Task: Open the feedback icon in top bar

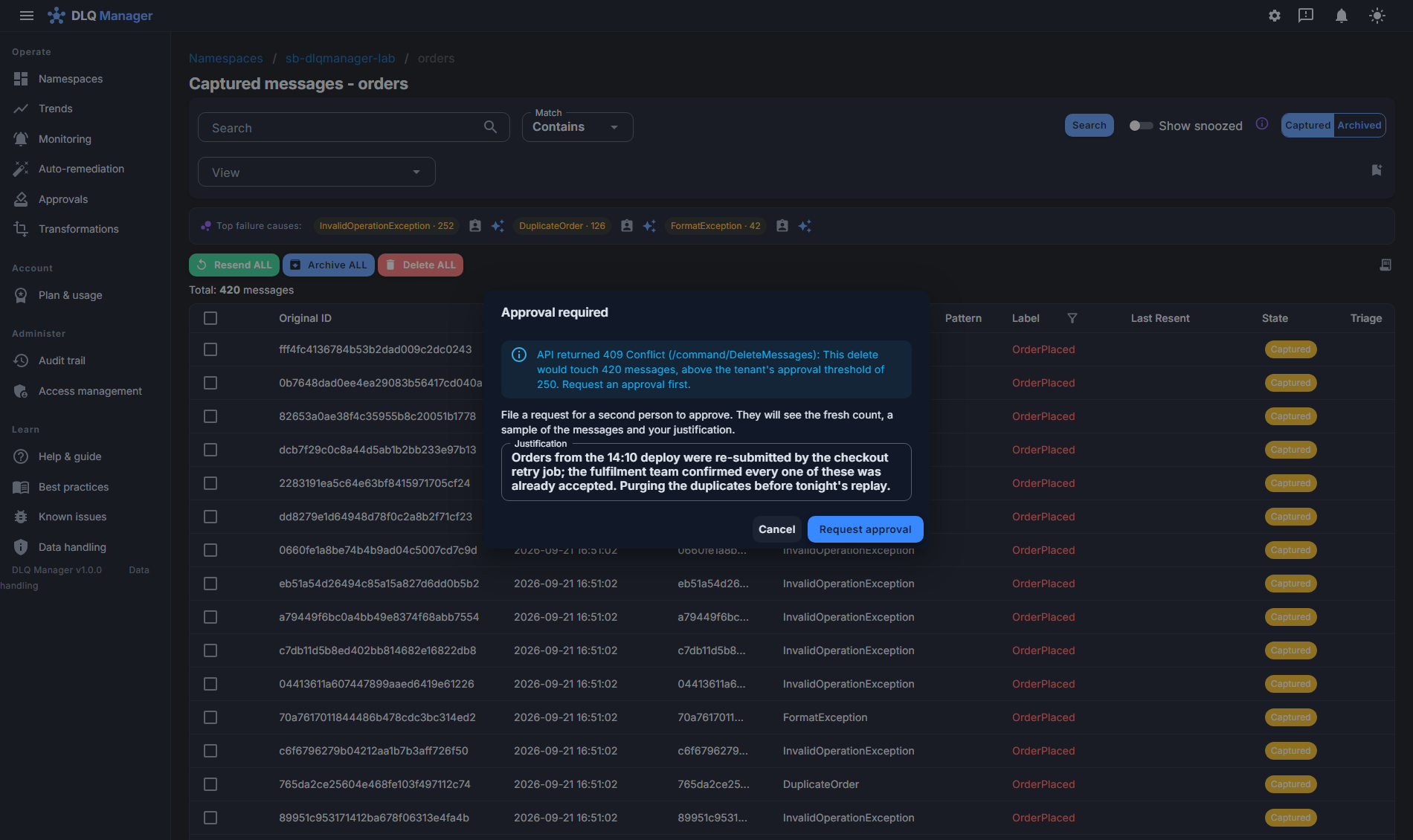Action: [1306, 16]
